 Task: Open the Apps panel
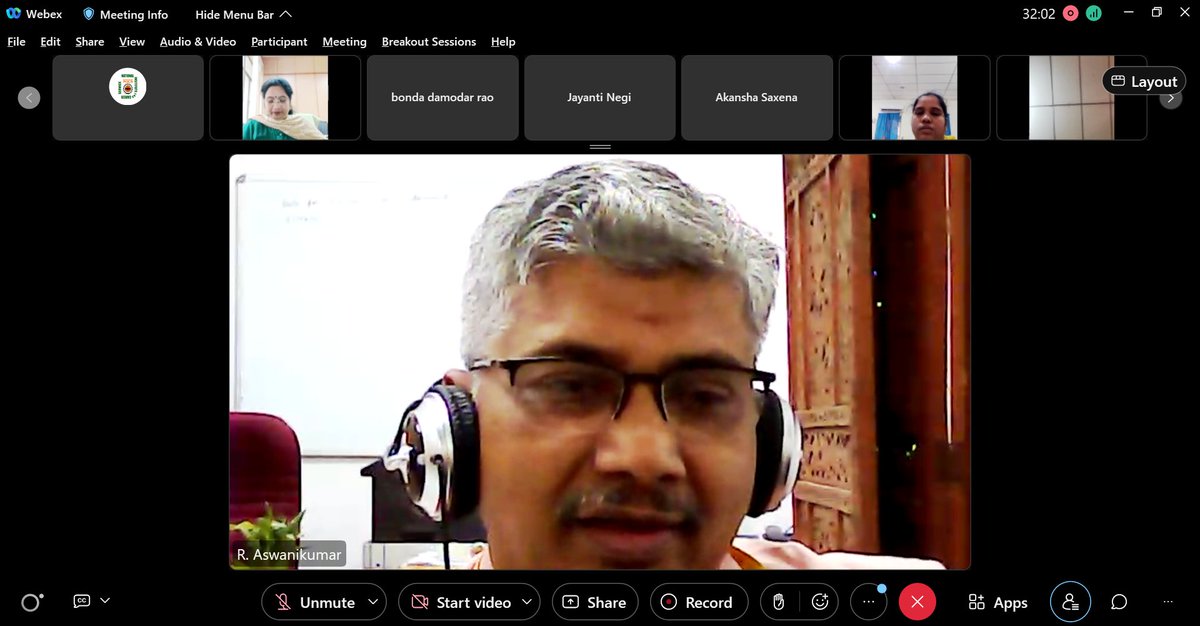pyautogui.click(x=997, y=602)
